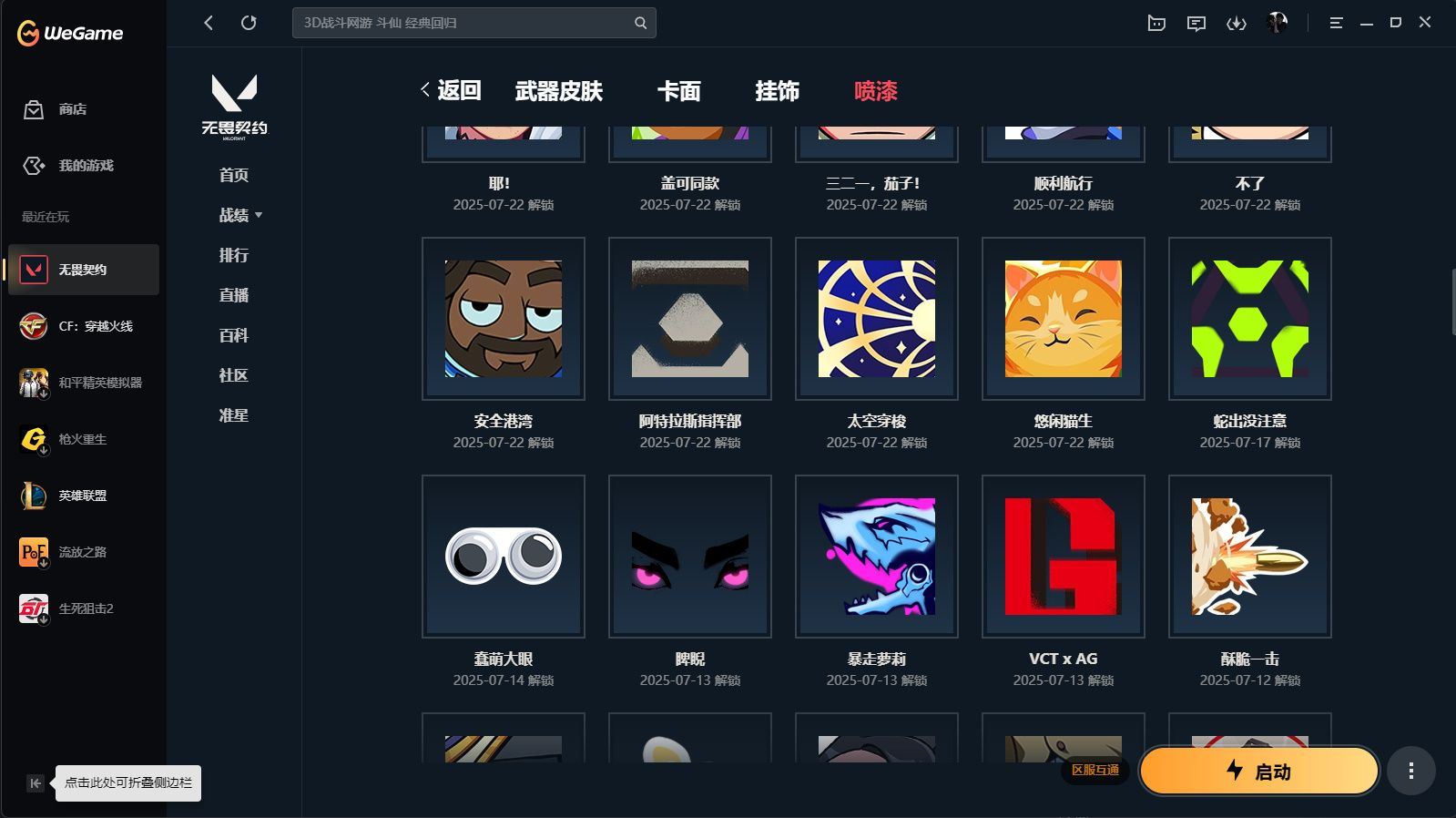
Task: Switch to the 武器皮肤 tab
Action: point(559,91)
